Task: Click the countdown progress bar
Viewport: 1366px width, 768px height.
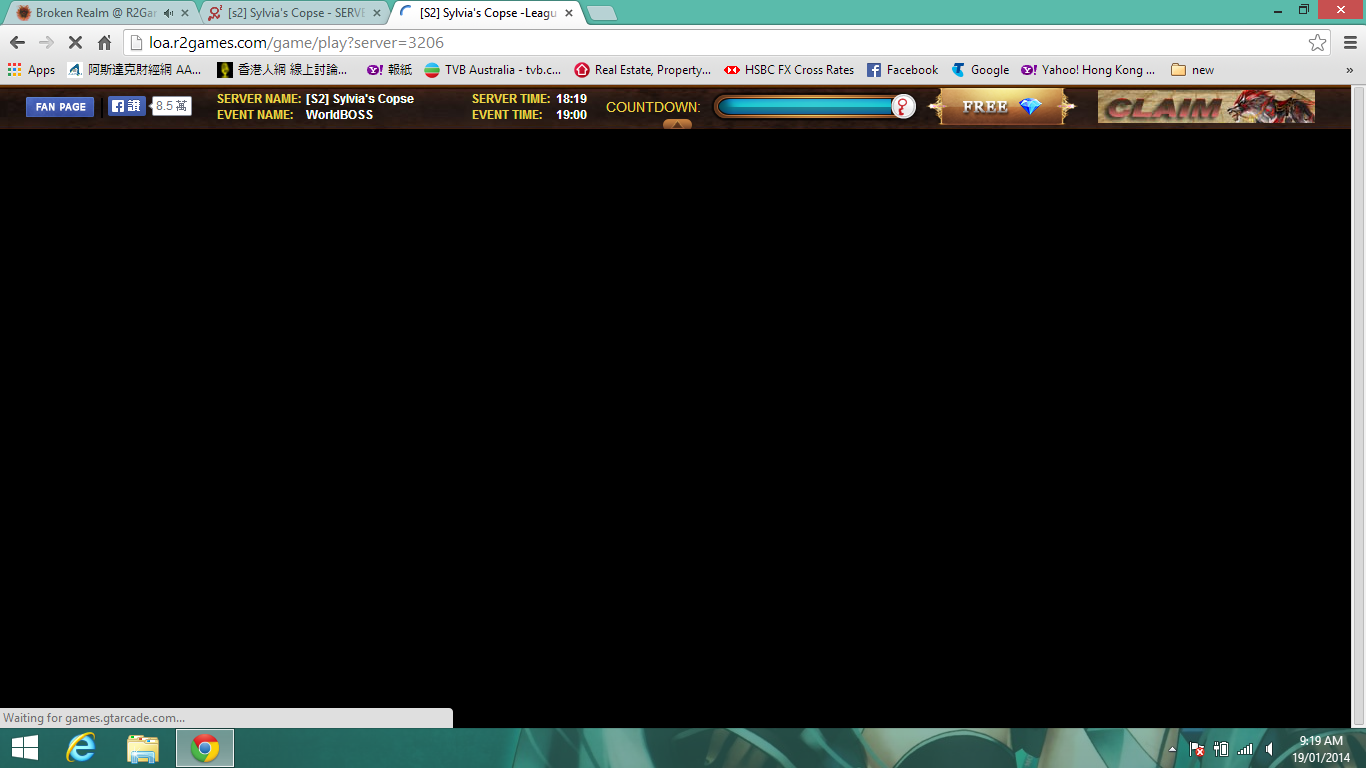Action: pyautogui.click(x=805, y=107)
